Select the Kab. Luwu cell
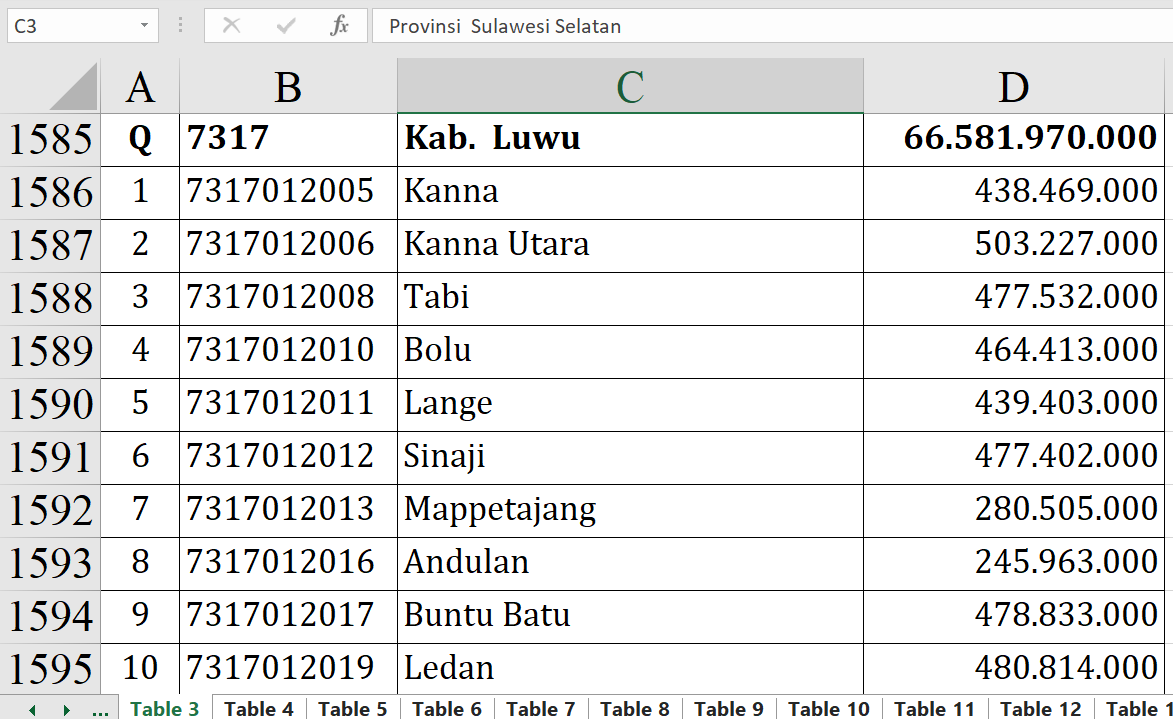Viewport: 1173px width, 719px height. tap(630, 139)
